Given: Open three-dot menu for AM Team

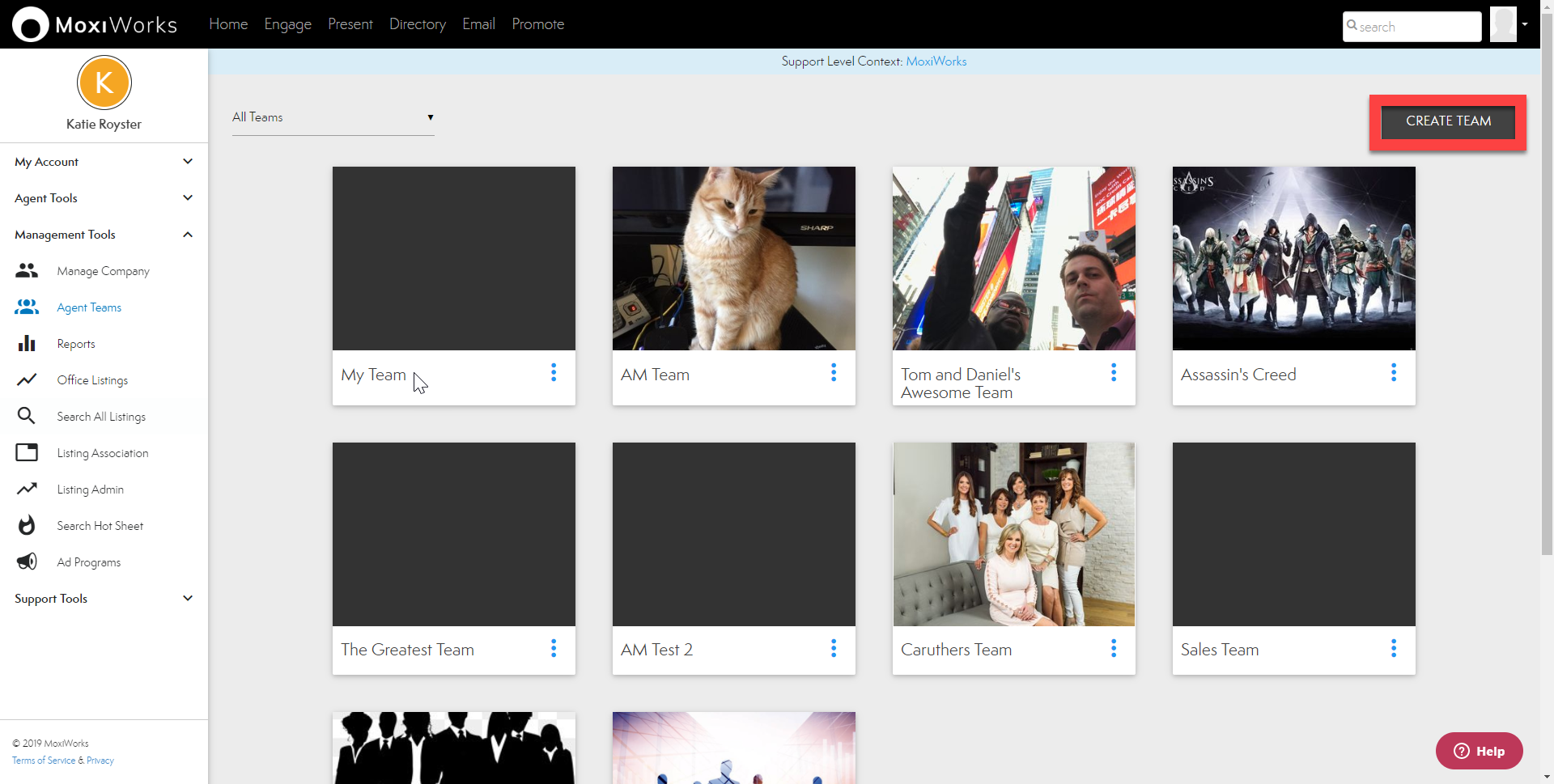Looking at the screenshot, I should pyautogui.click(x=834, y=373).
